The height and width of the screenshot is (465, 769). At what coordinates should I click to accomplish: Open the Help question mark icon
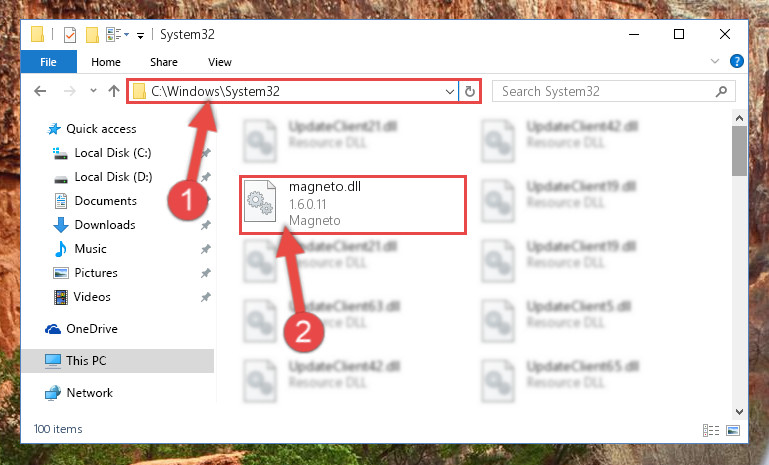pos(736,61)
